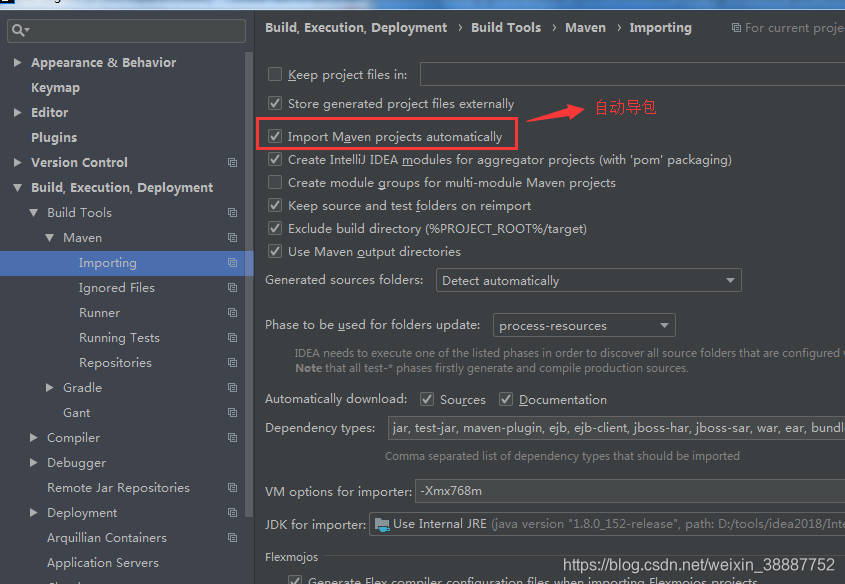The width and height of the screenshot is (845, 584).
Task: Click project-level icon beside Build Tools
Action: click(x=232, y=213)
